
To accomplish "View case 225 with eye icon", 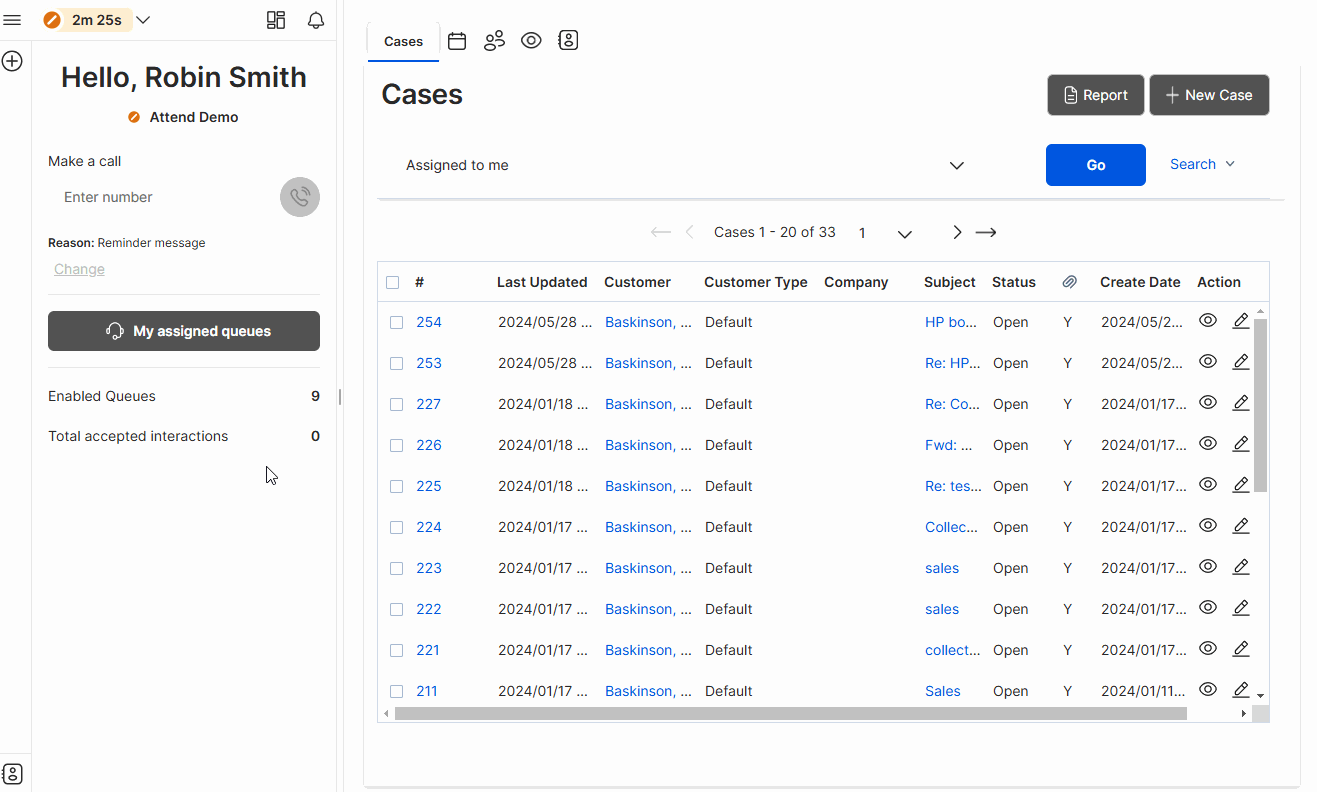I will [x=1208, y=484].
